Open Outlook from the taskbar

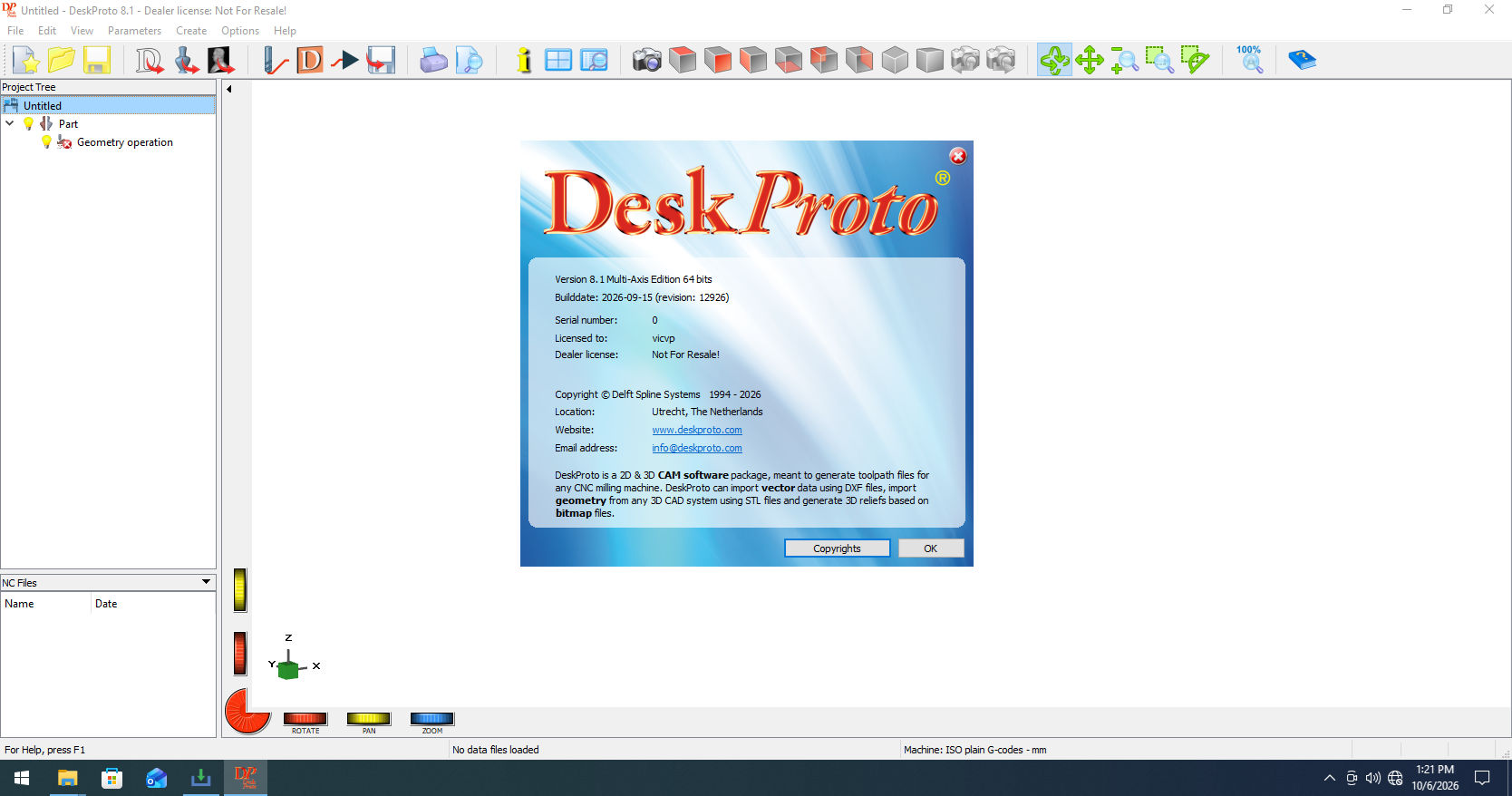(x=156, y=778)
